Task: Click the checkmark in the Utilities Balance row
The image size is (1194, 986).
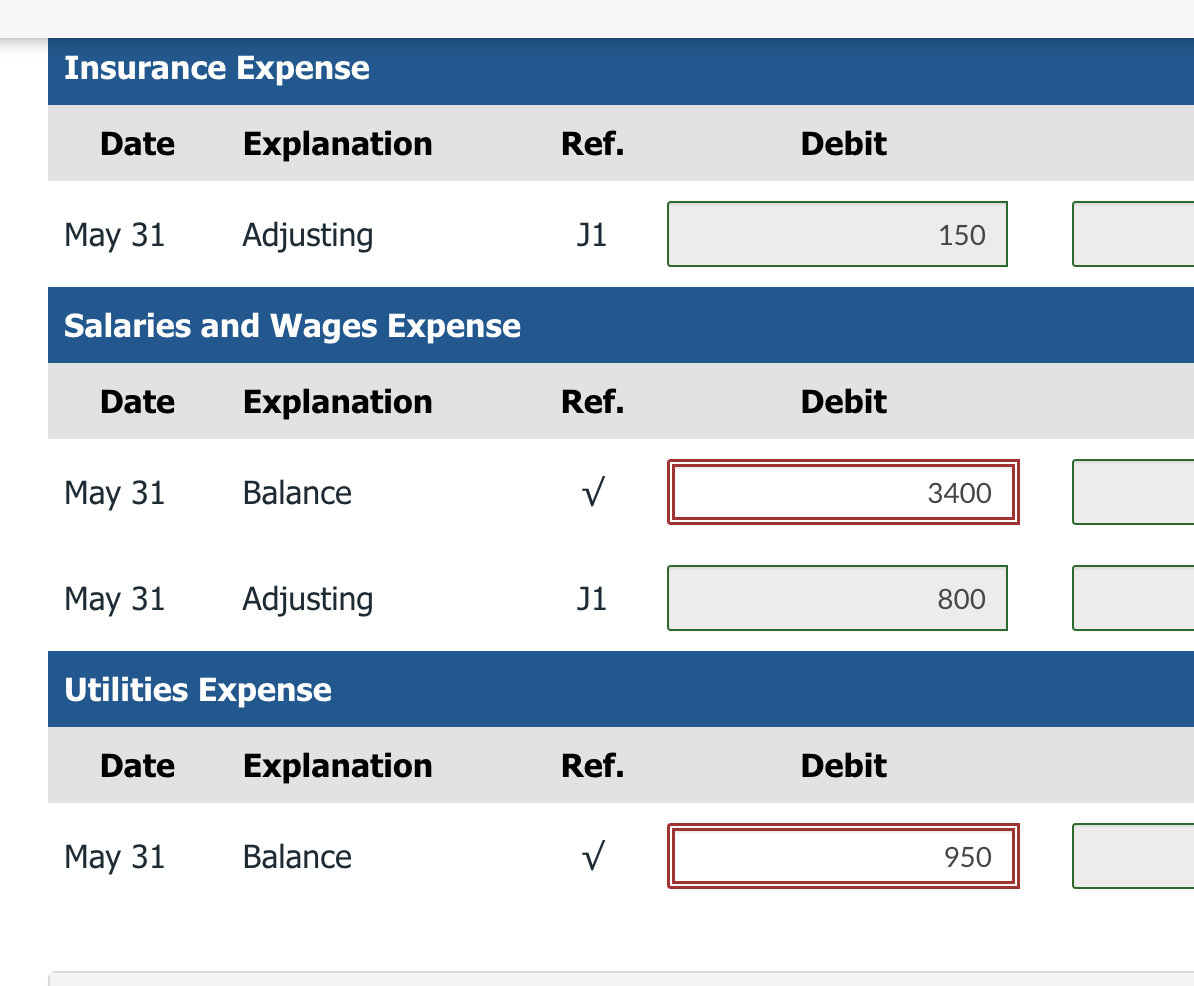Action: point(592,856)
